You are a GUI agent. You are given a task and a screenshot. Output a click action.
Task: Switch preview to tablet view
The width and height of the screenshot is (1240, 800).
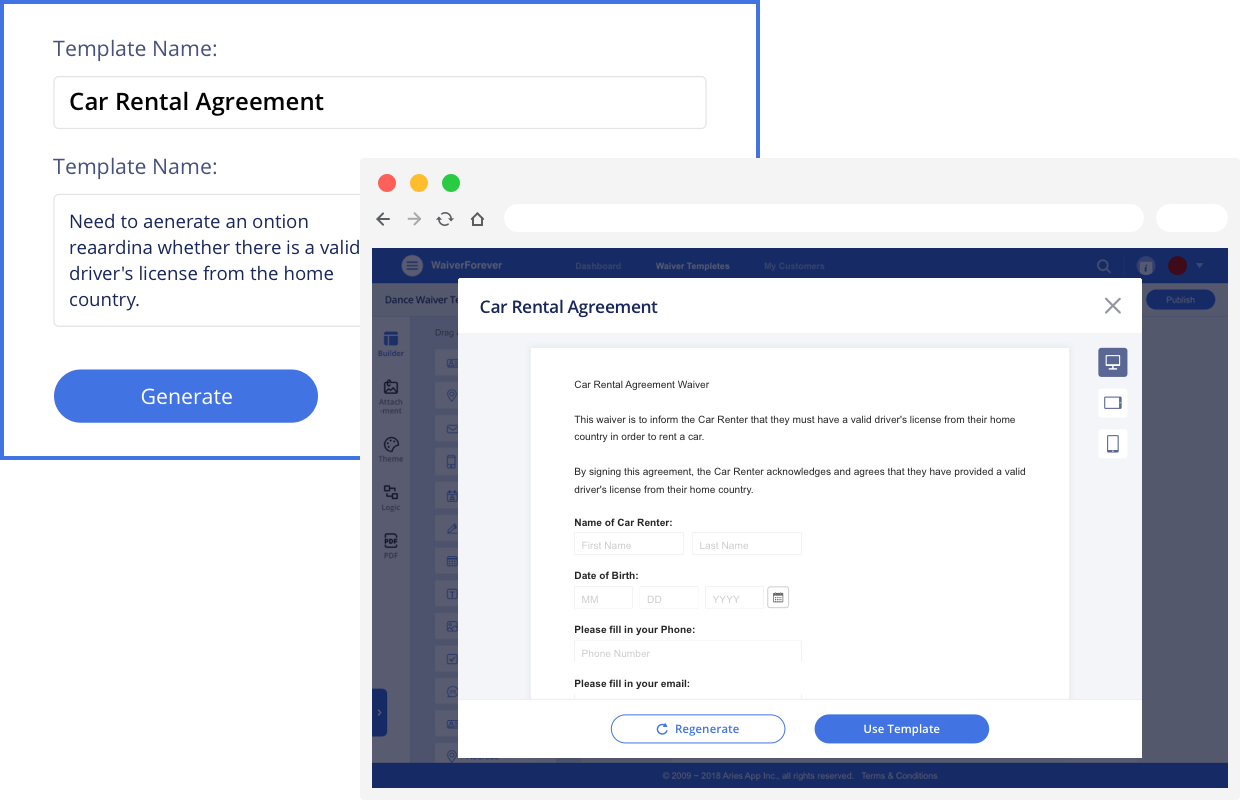point(1112,403)
